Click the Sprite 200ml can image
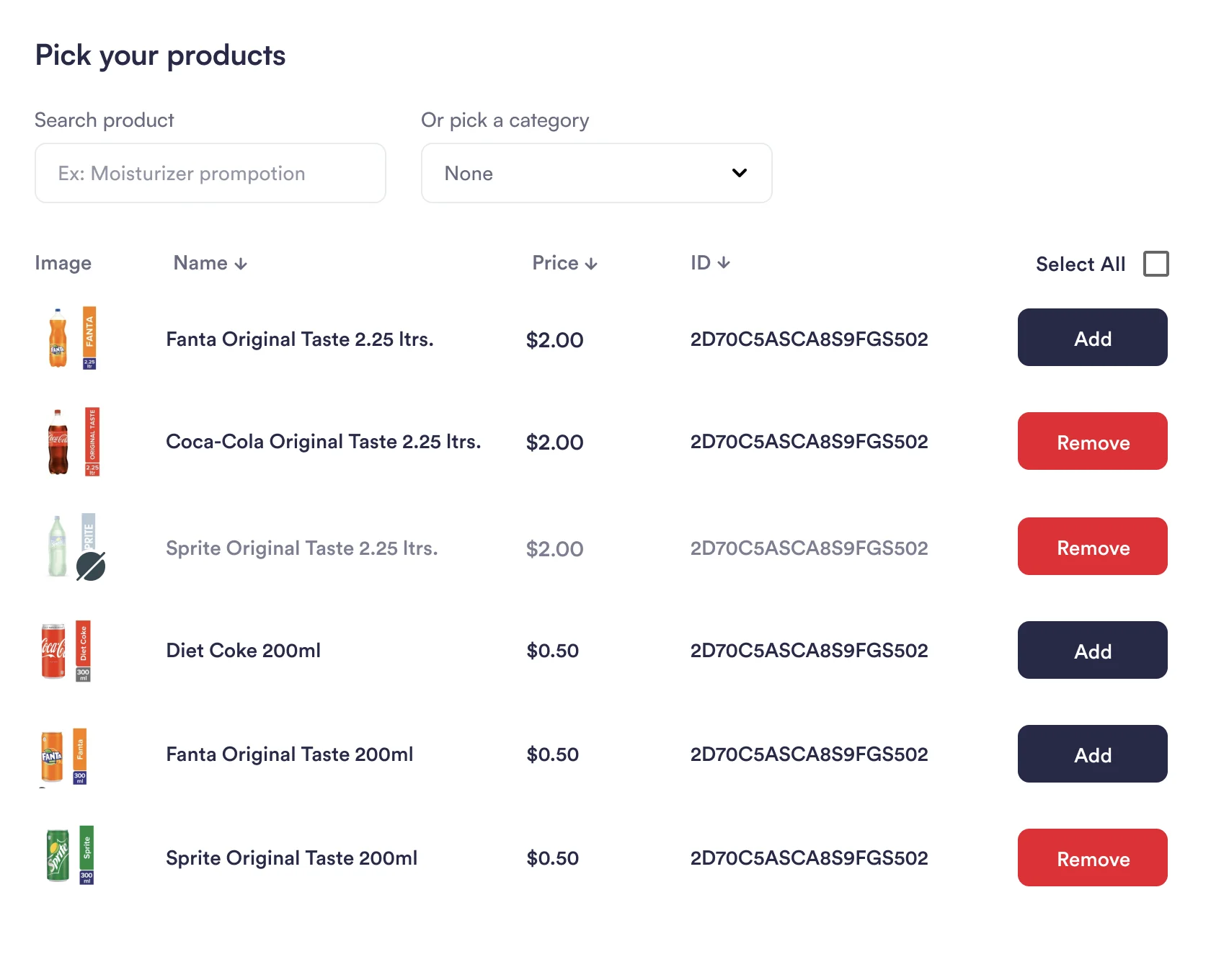Screen dimensions: 1211x980 click(70, 855)
